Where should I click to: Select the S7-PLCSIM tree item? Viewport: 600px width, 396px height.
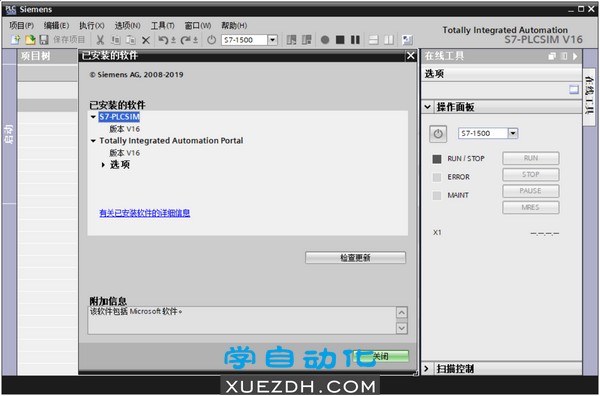tap(119, 117)
